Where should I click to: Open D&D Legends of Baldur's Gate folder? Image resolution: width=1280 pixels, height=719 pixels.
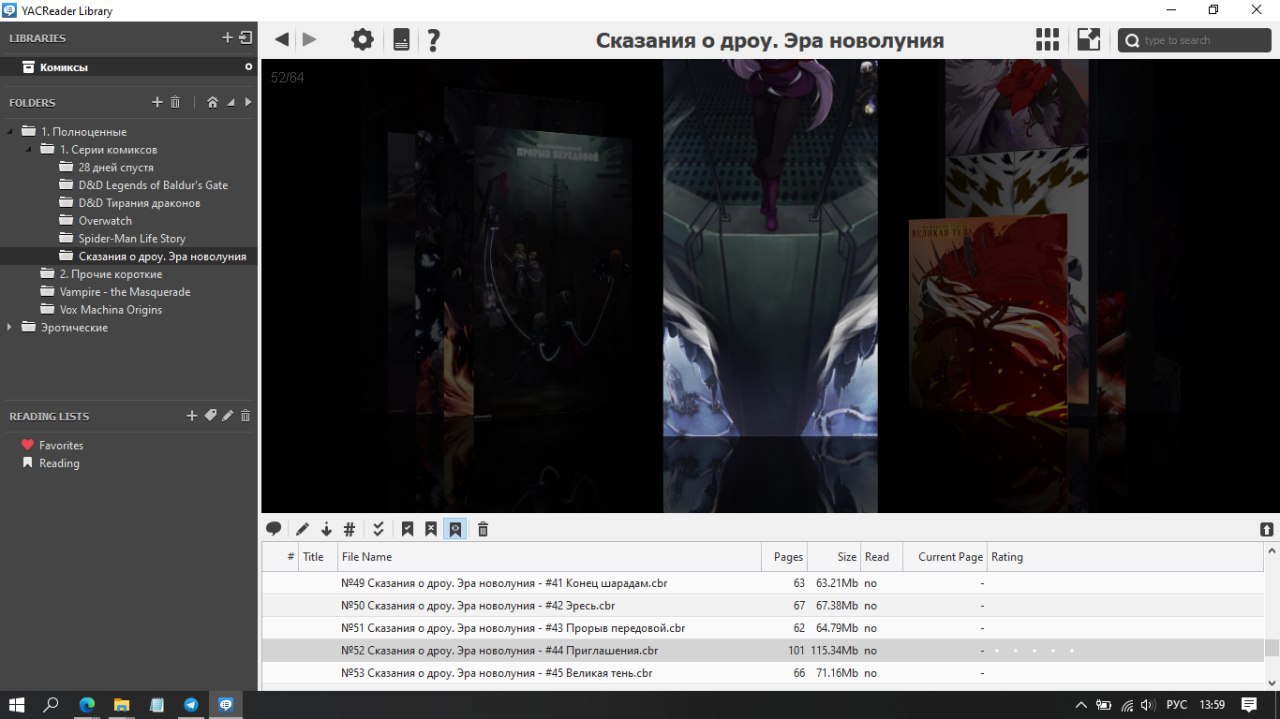point(153,185)
